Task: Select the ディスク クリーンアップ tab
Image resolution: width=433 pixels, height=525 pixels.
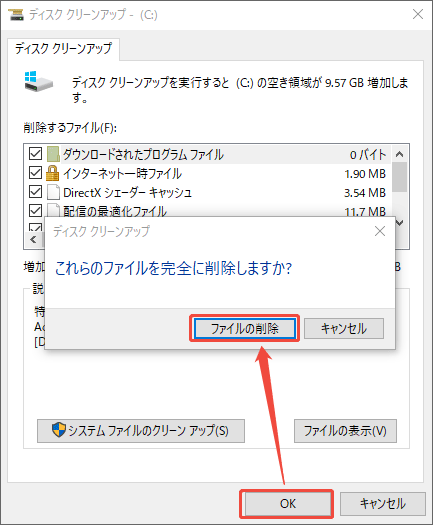Action: [63, 49]
